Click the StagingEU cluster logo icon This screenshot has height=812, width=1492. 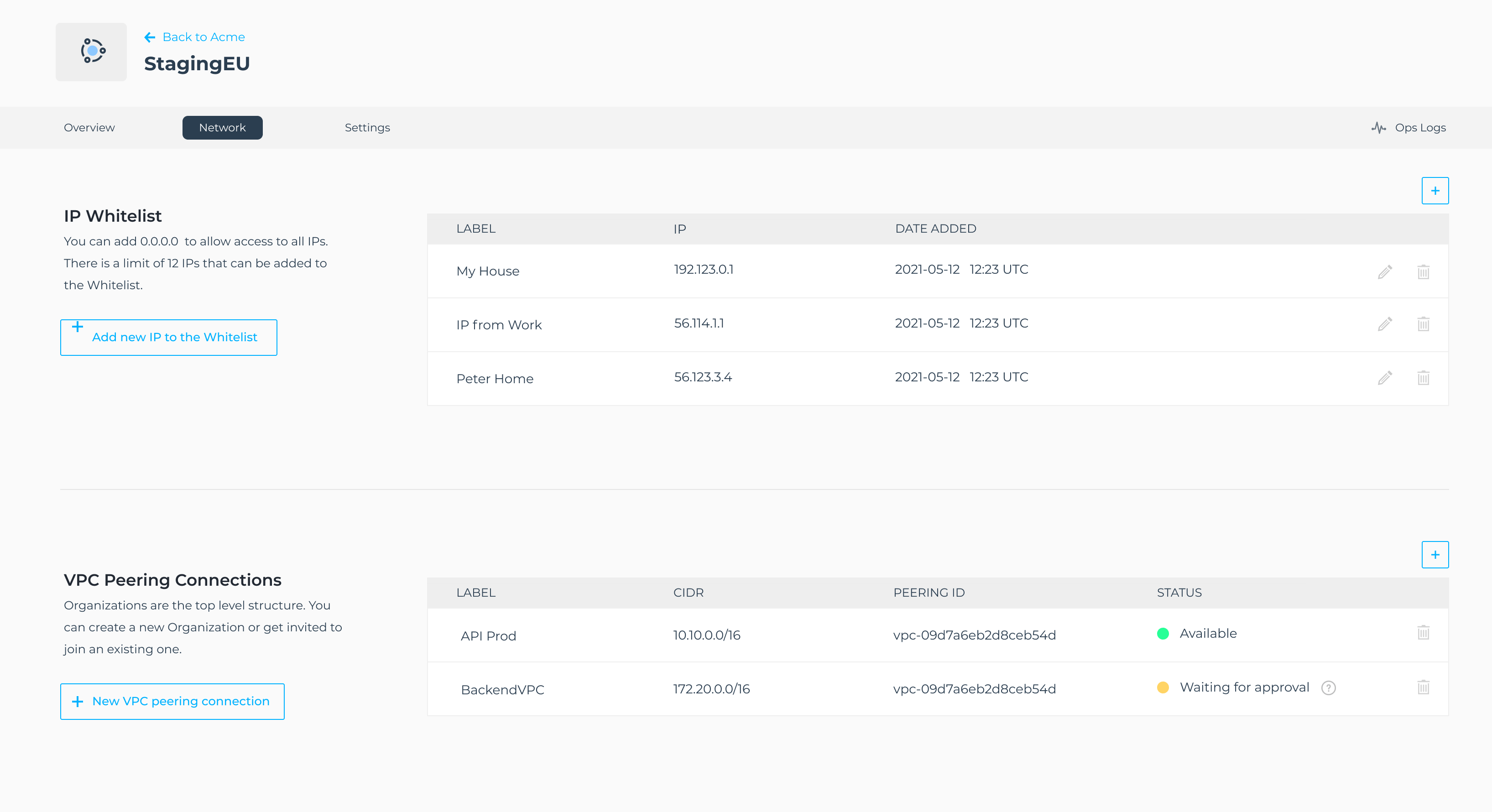click(x=92, y=52)
